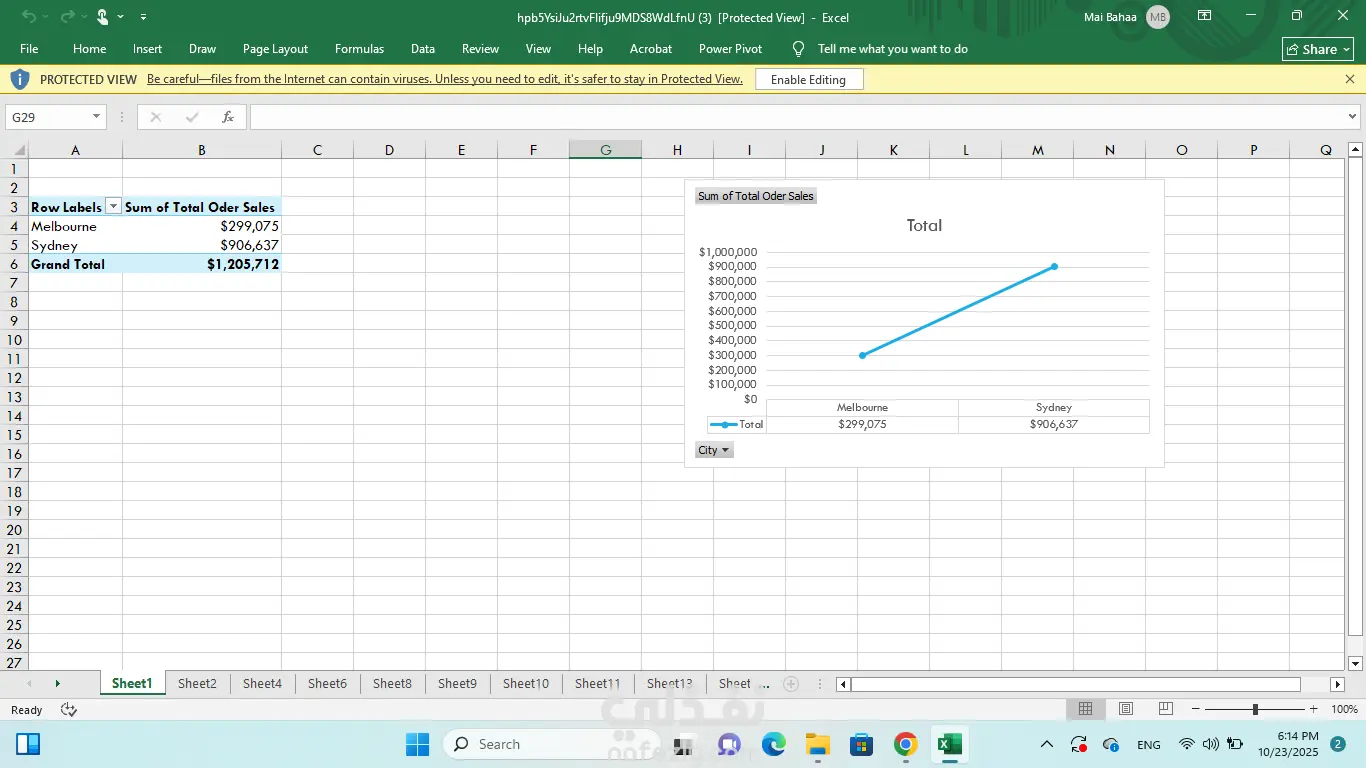Switch to the Sheet2 tab
The image size is (1366, 768).
point(197,684)
